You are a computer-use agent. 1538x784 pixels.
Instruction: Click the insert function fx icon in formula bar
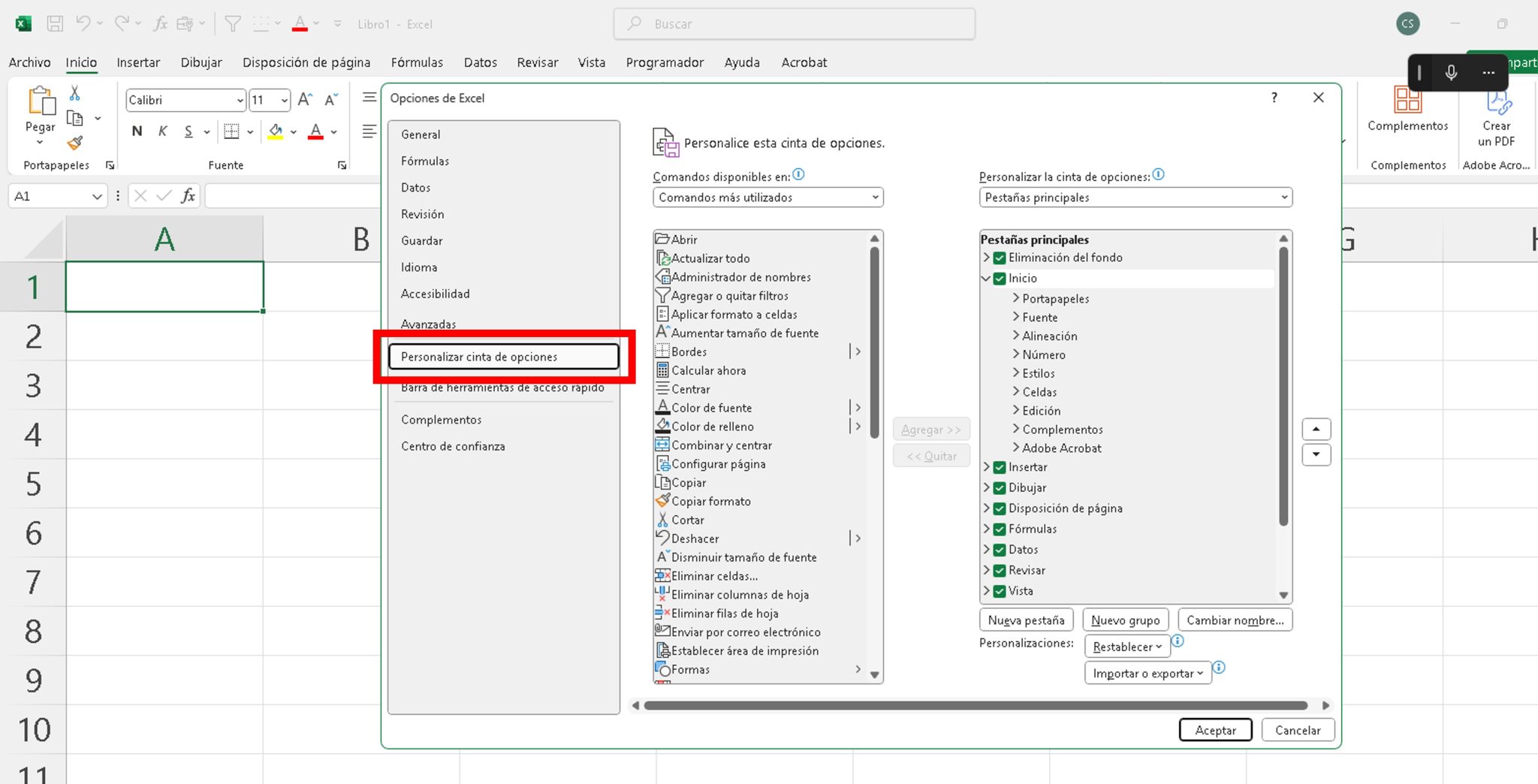(x=188, y=196)
